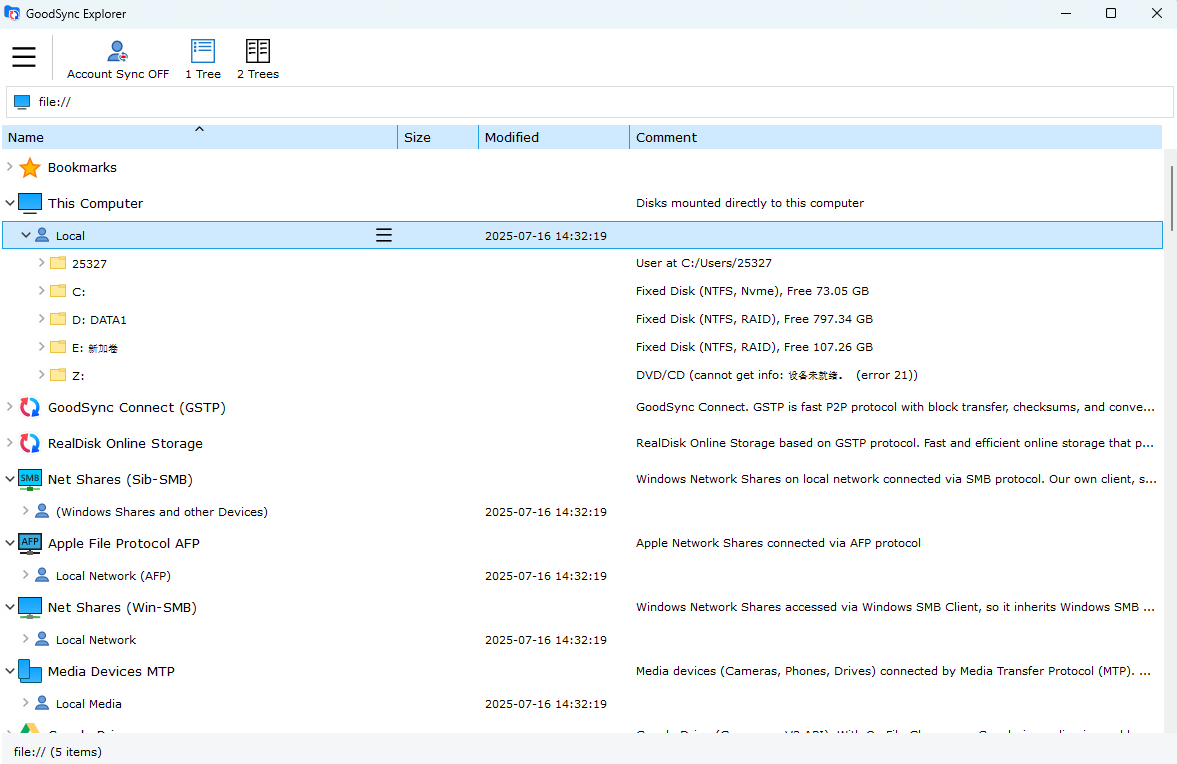Image resolution: width=1177 pixels, height=764 pixels.
Task: Switch to 2 Trees view
Action: click(x=258, y=60)
